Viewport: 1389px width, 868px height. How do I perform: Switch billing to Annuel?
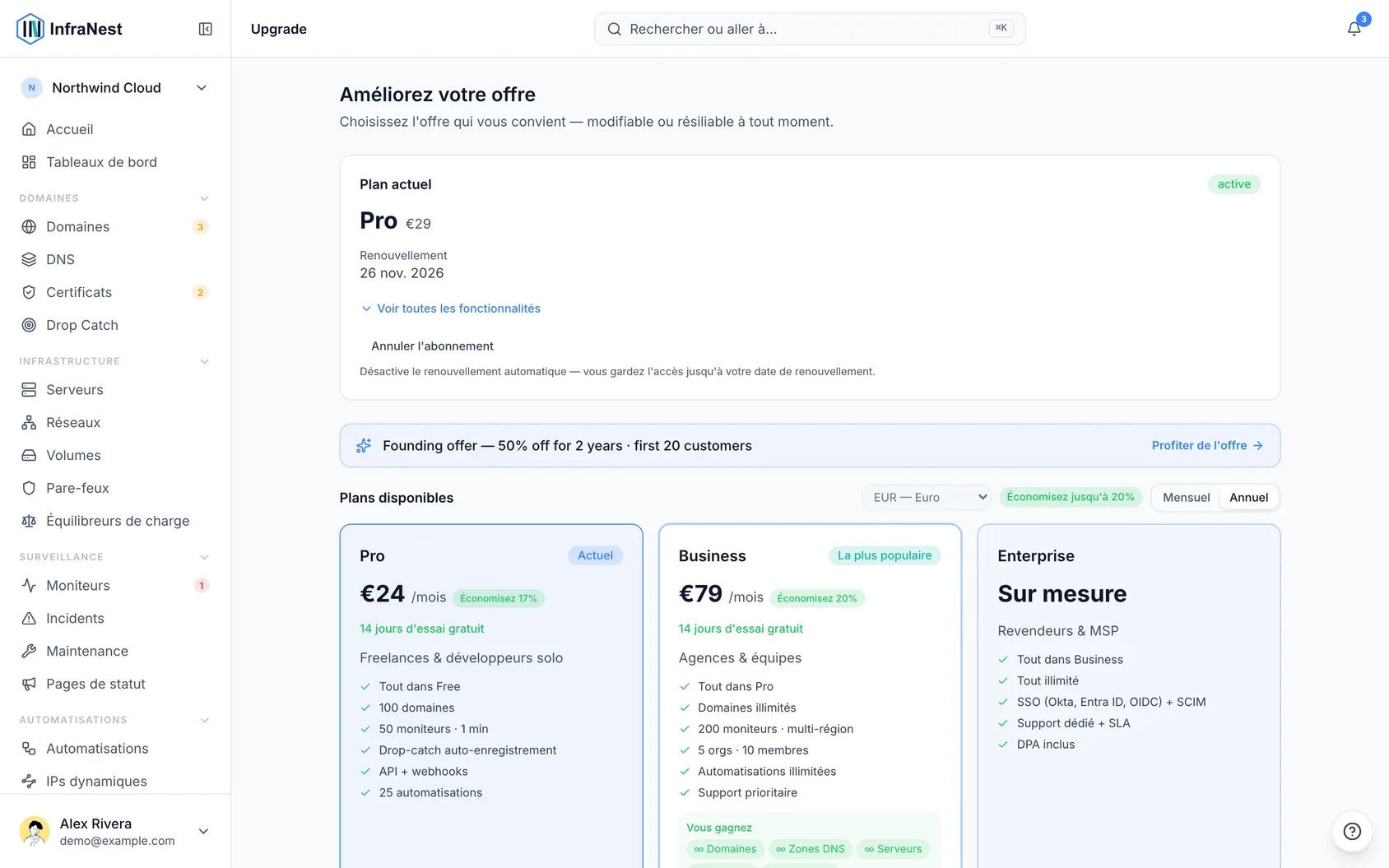(x=1248, y=497)
